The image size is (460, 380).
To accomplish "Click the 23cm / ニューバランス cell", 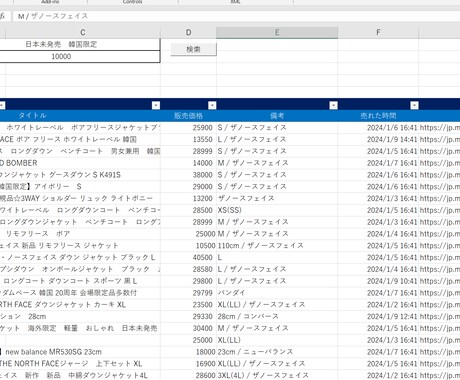I will coord(277,352).
